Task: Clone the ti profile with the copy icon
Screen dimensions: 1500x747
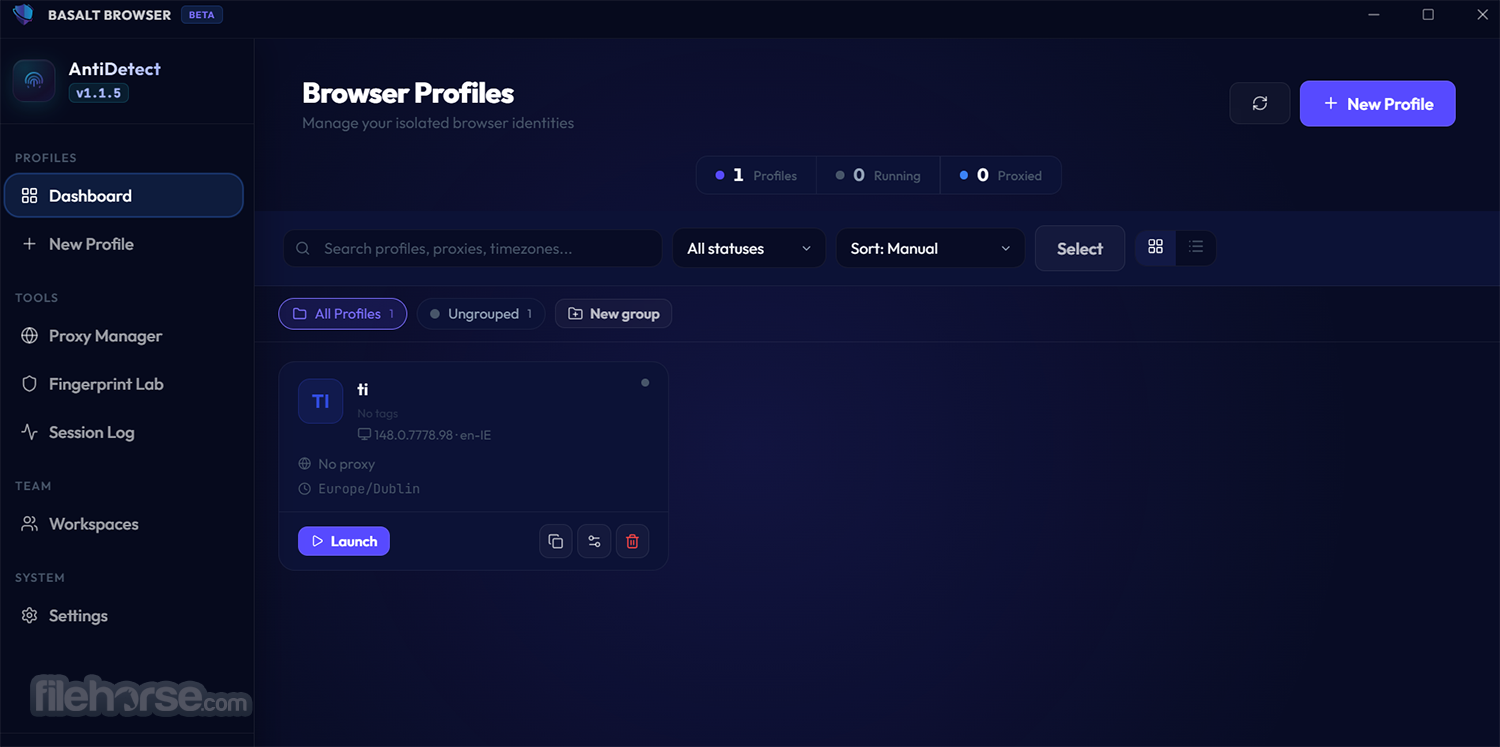Action: (556, 541)
